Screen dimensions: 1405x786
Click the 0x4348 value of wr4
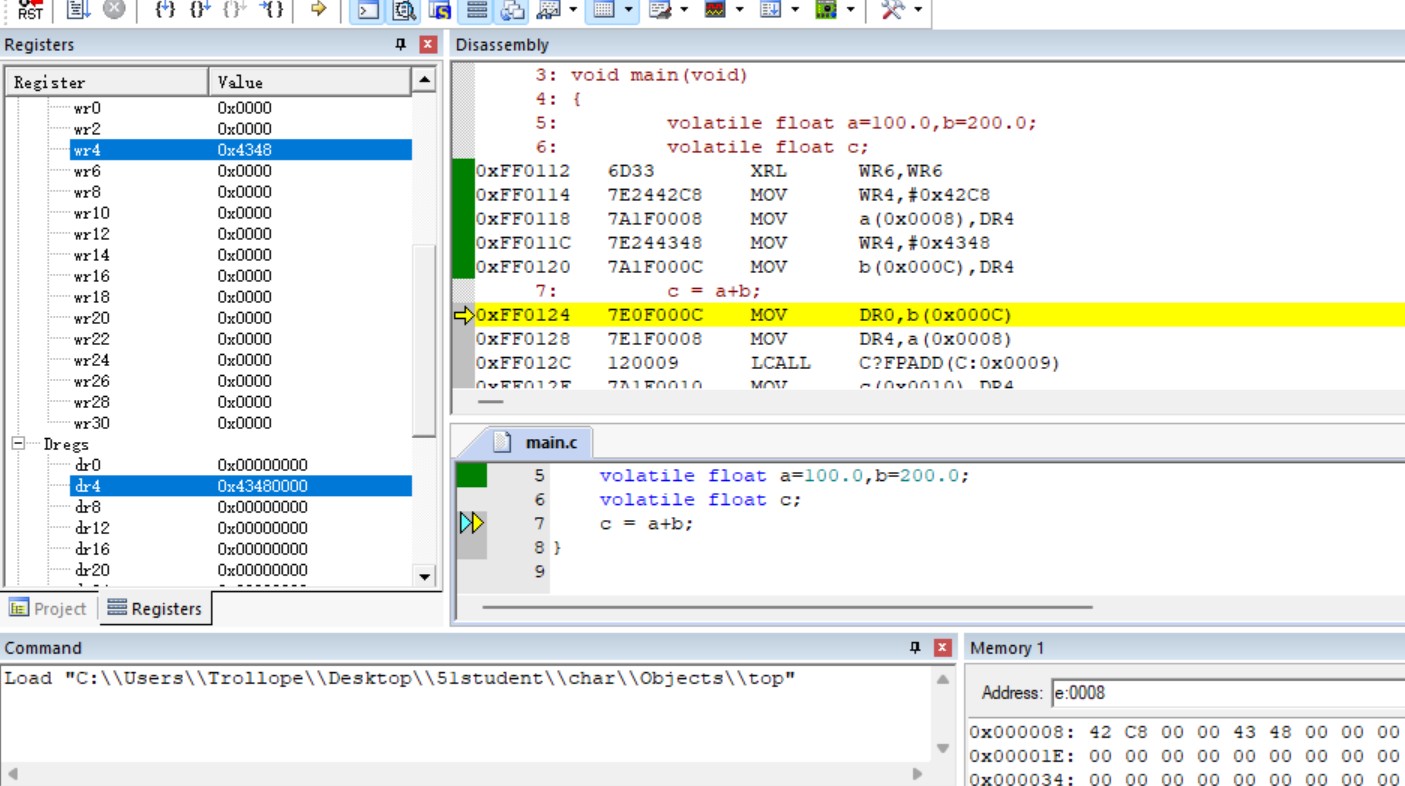pos(244,150)
